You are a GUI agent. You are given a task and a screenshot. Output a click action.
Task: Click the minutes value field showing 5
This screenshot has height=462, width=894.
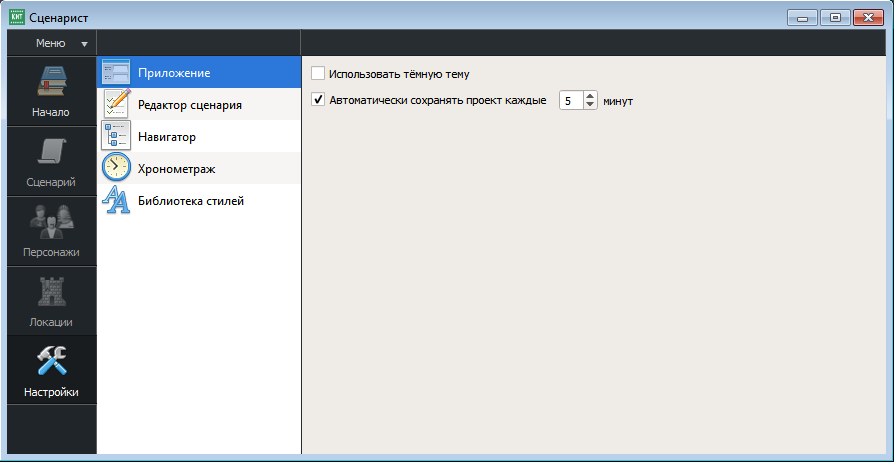(571, 100)
